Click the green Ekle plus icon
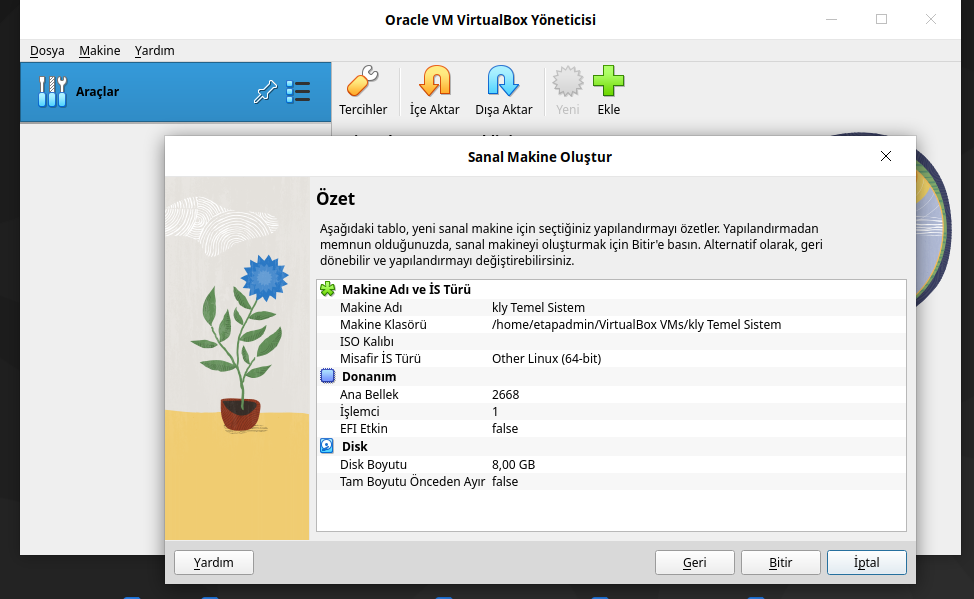 tap(608, 82)
